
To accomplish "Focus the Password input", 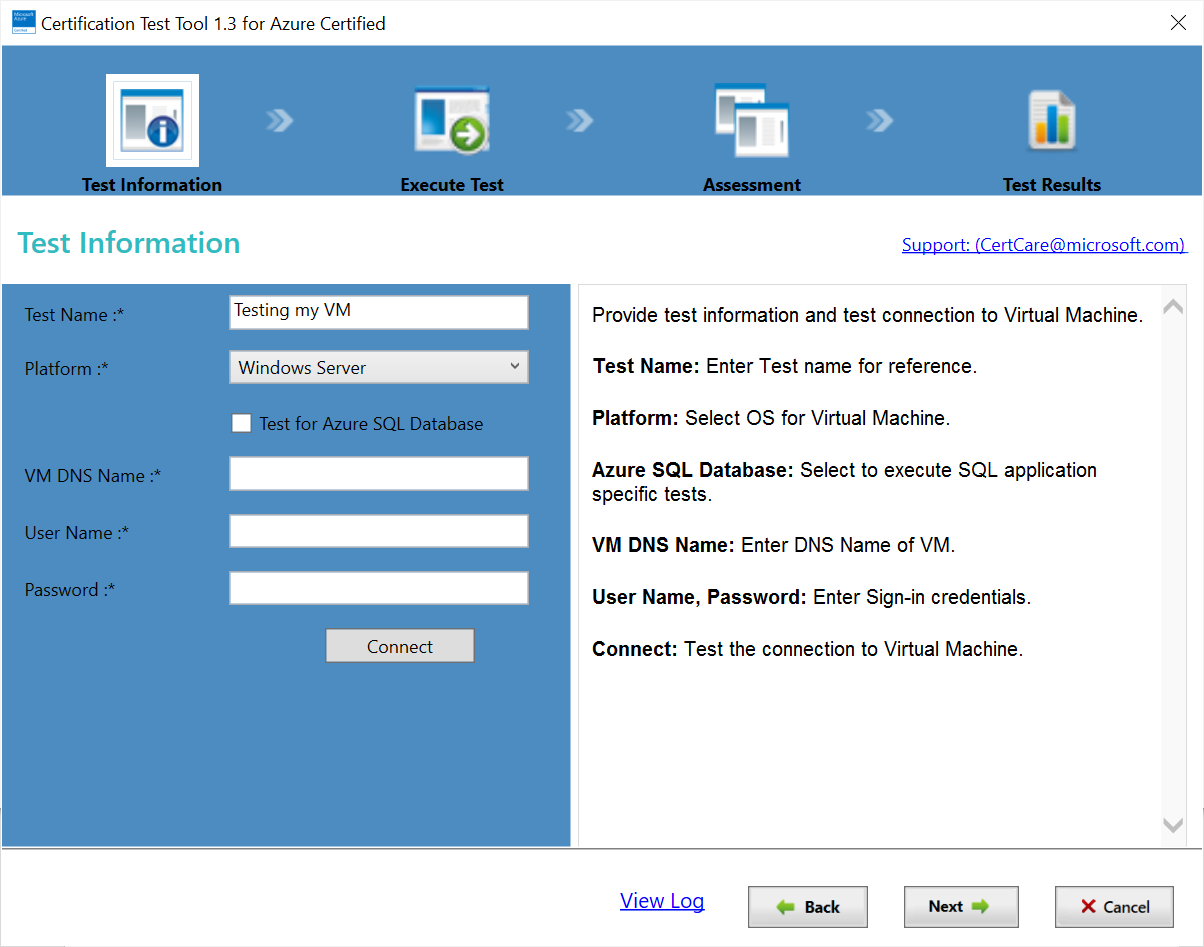I will tap(379, 588).
